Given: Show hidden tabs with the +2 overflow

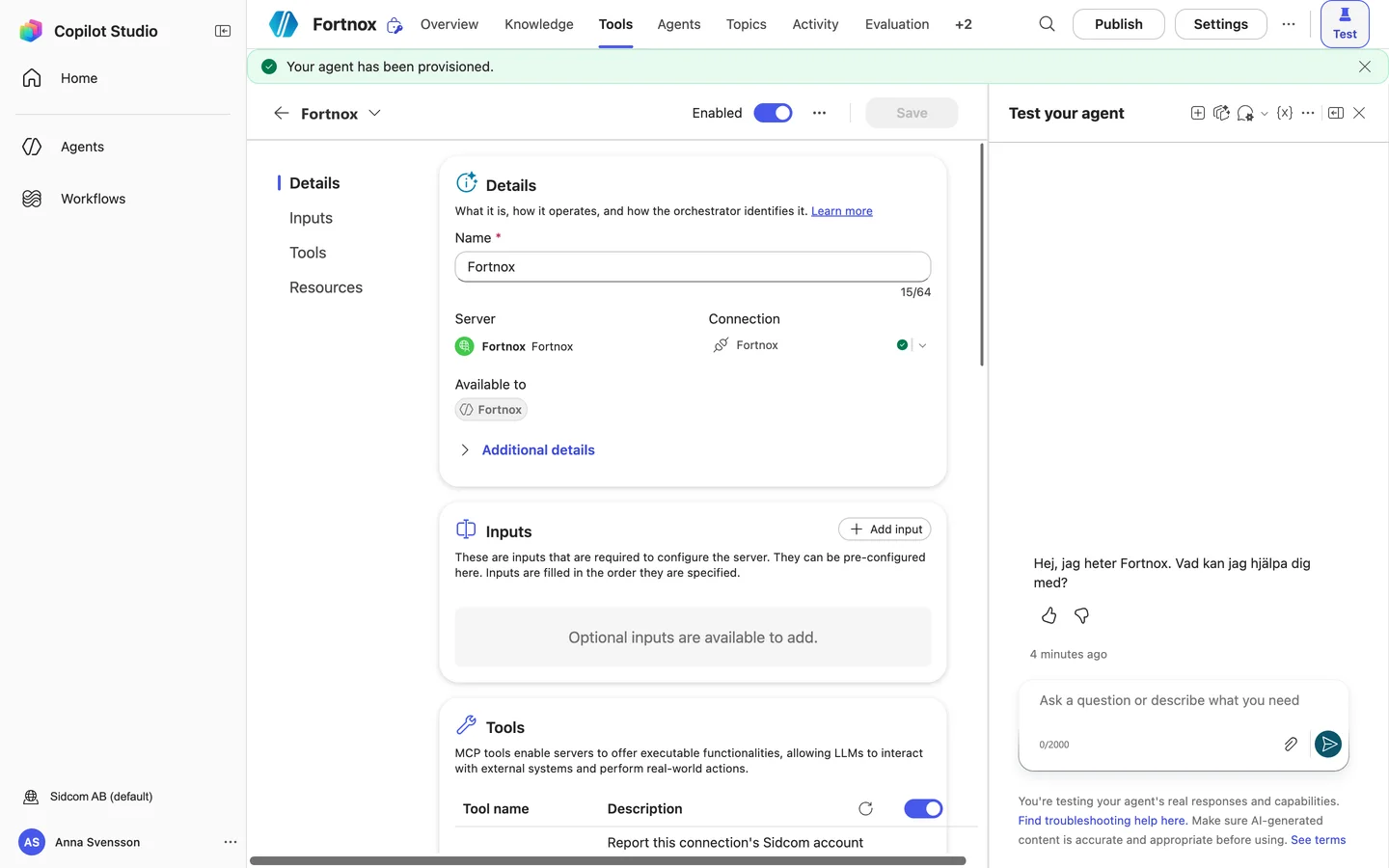Looking at the screenshot, I should [964, 24].
